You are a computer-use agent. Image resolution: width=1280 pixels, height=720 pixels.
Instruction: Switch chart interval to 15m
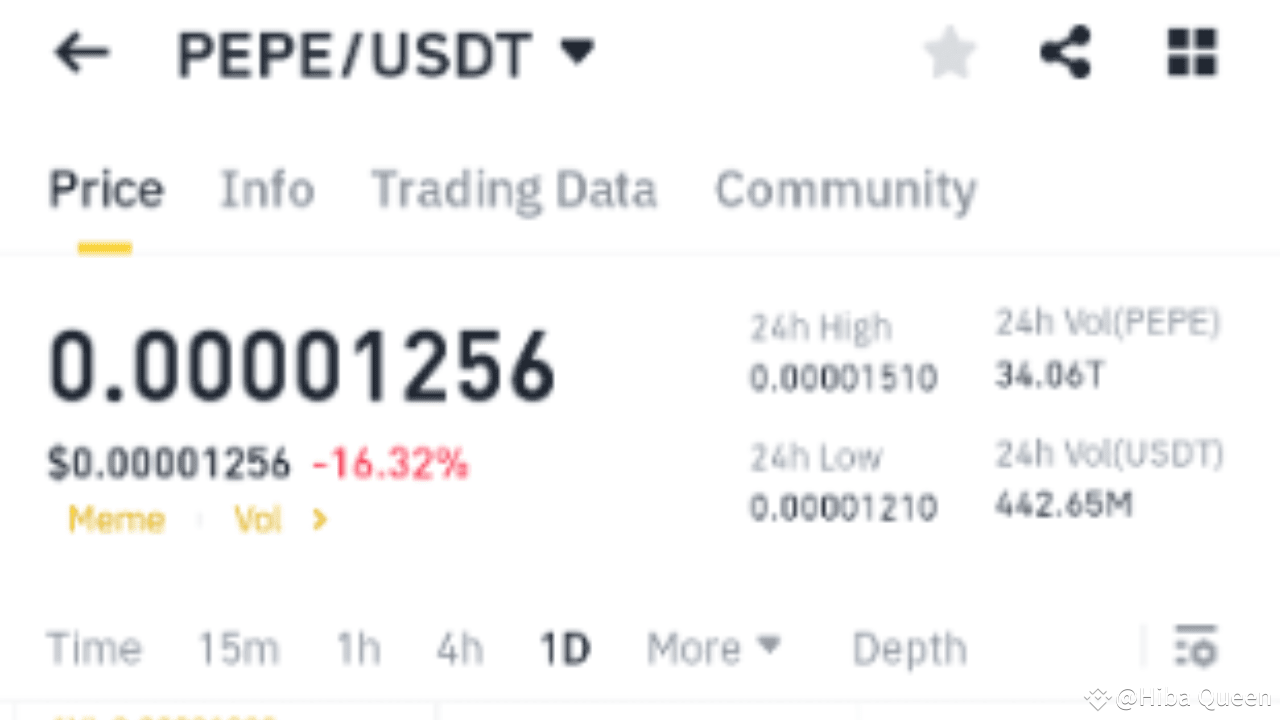[x=238, y=648]
